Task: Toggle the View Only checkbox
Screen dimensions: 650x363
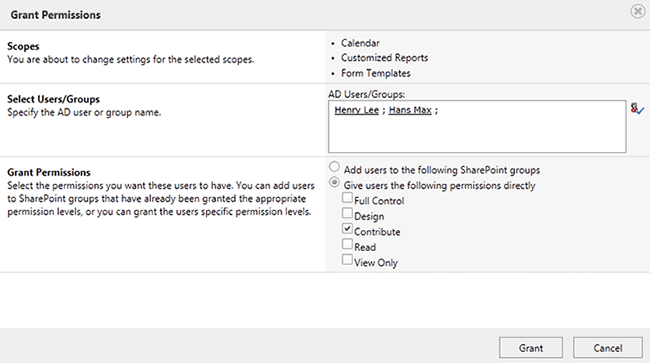Action: (347, 259)
